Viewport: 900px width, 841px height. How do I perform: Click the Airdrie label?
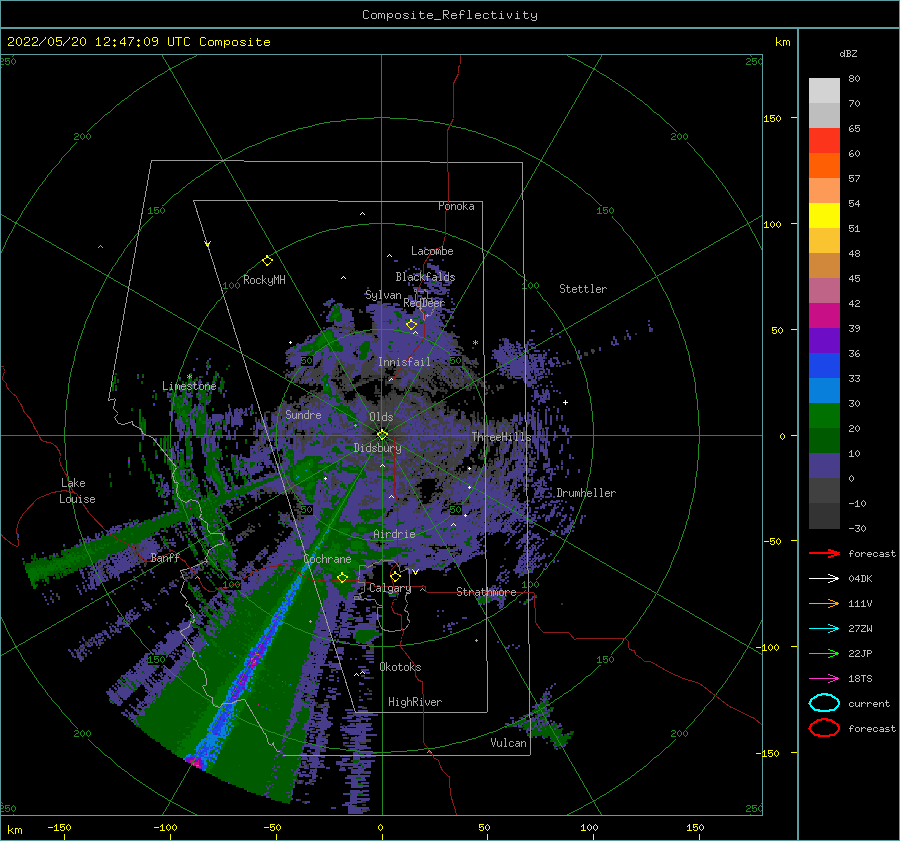pos(394,534)
